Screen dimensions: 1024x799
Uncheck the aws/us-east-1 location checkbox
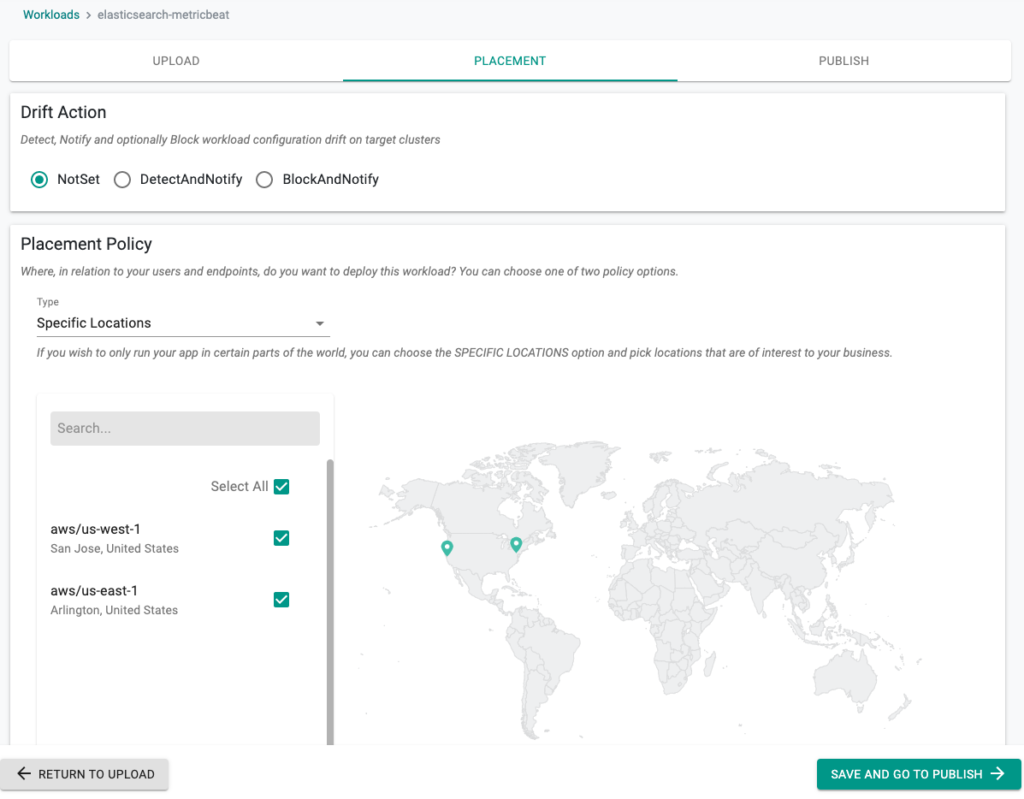[x=281, y=600]
